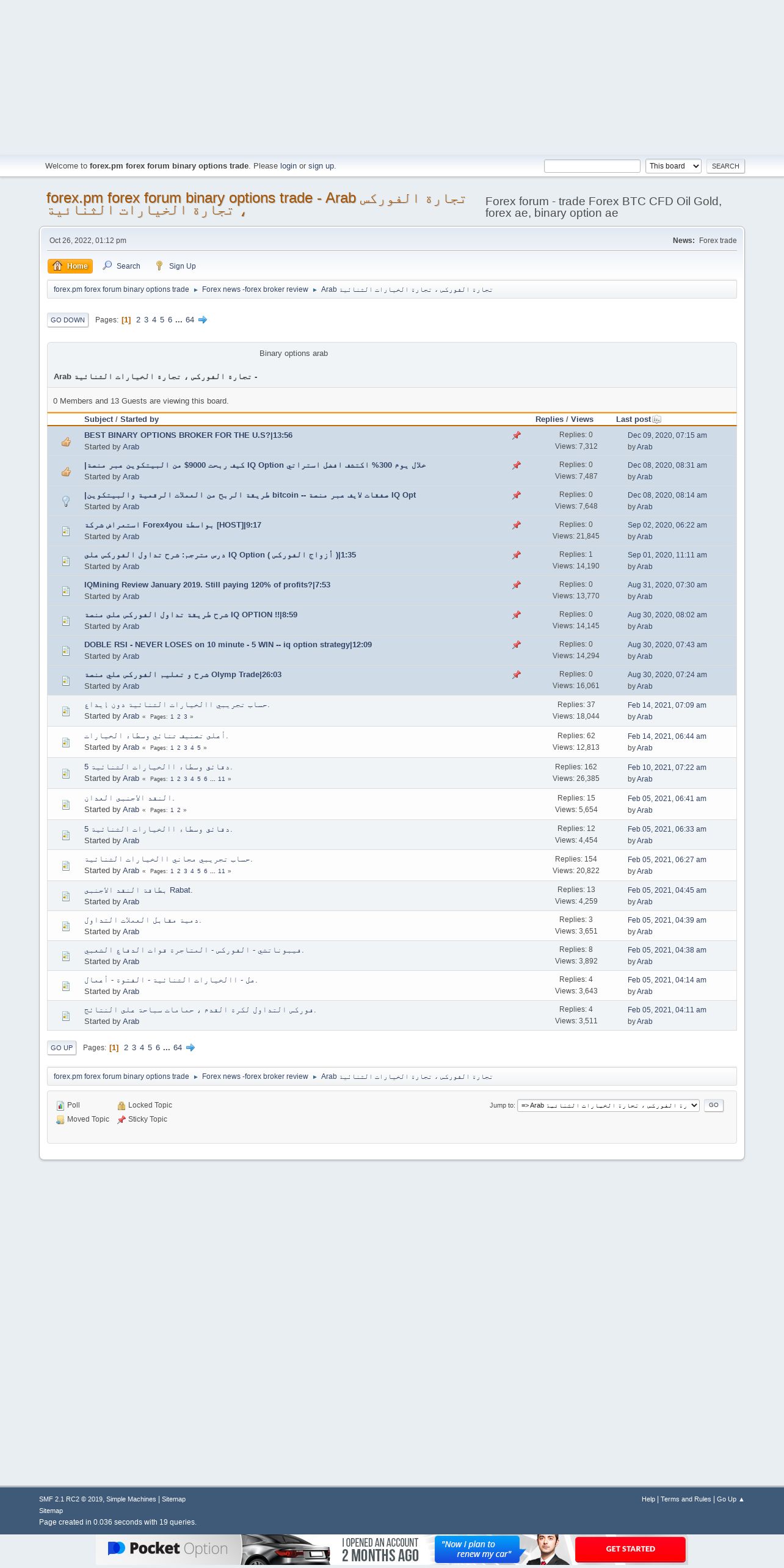The image size is (784, 1568).
Task: Sort topics by Replies column
Action: coord(550,419)
